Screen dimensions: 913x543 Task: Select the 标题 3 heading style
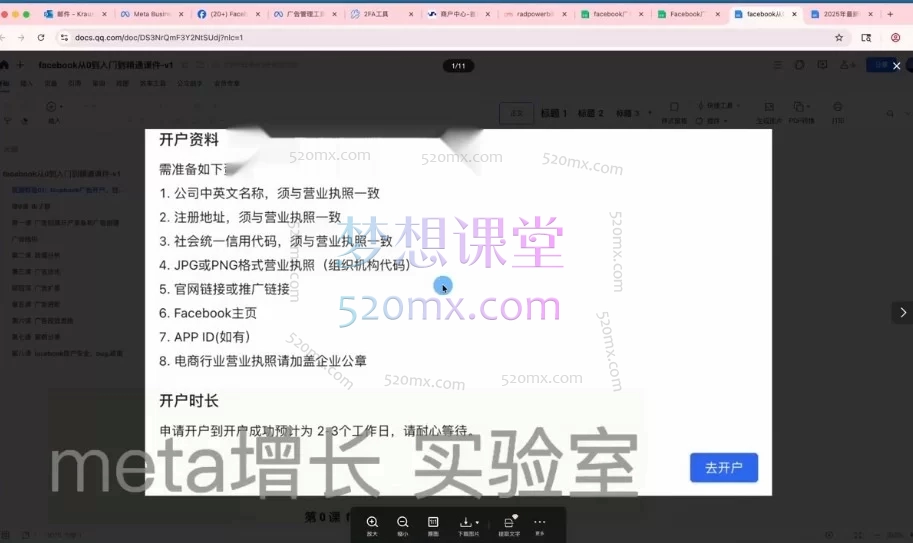pos(627,113)
